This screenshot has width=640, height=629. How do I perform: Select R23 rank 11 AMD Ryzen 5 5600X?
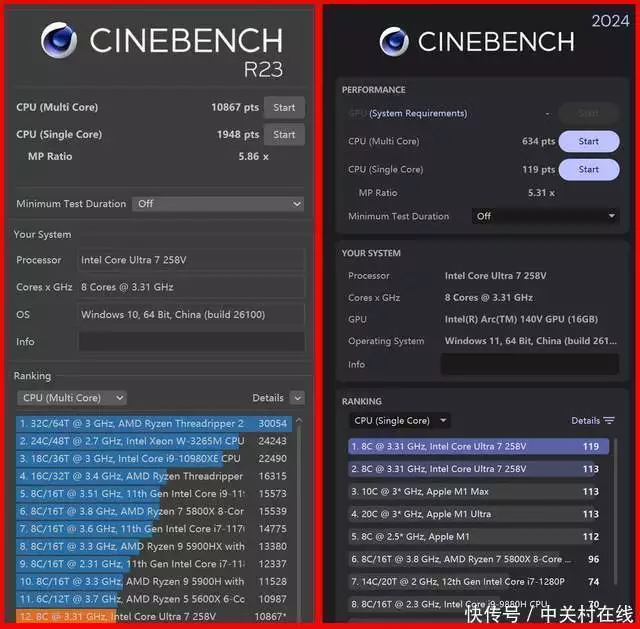click(154, 599)
